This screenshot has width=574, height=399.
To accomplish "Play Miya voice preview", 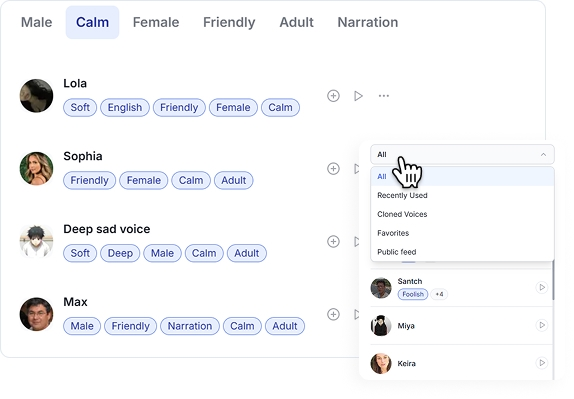I will click(542, 325).
